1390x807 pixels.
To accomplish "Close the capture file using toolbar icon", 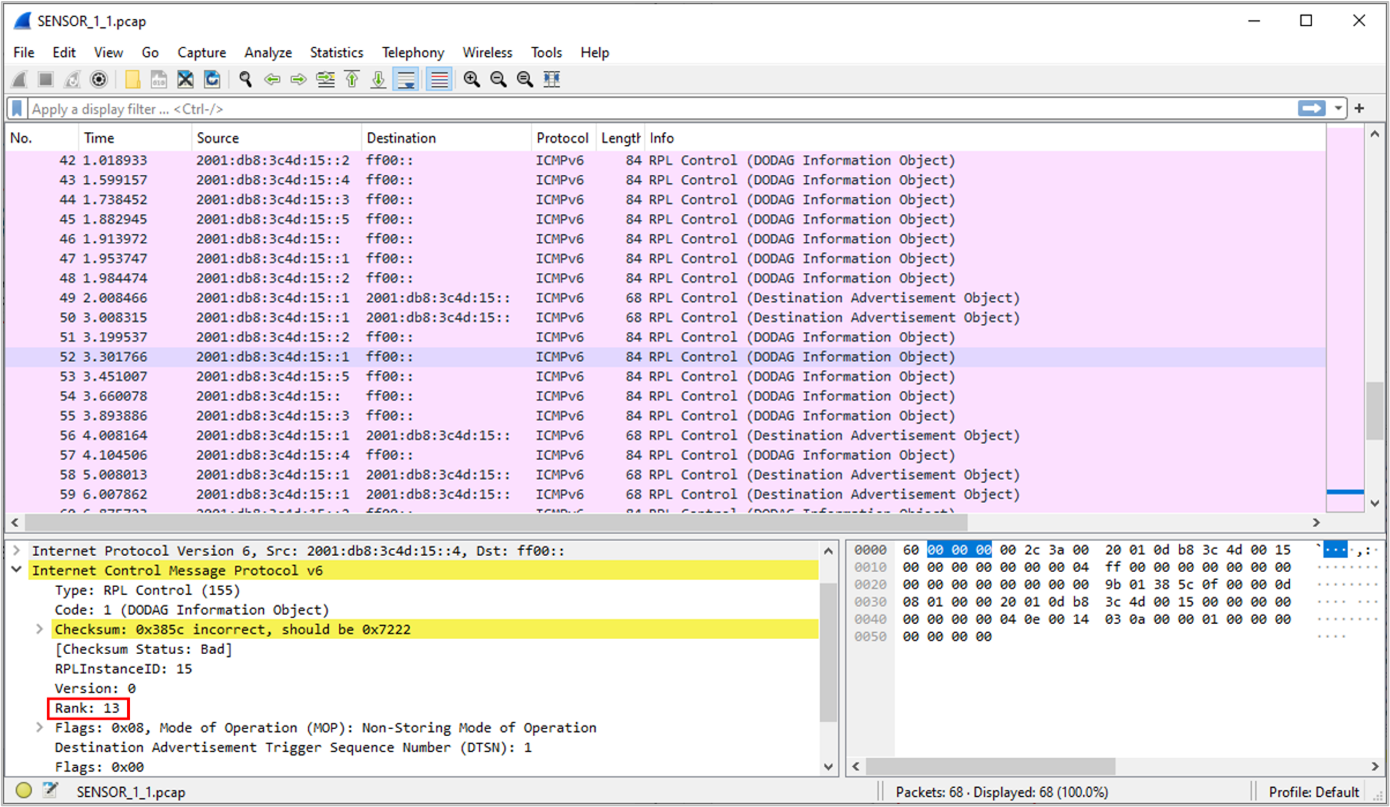I will point(185,80).
